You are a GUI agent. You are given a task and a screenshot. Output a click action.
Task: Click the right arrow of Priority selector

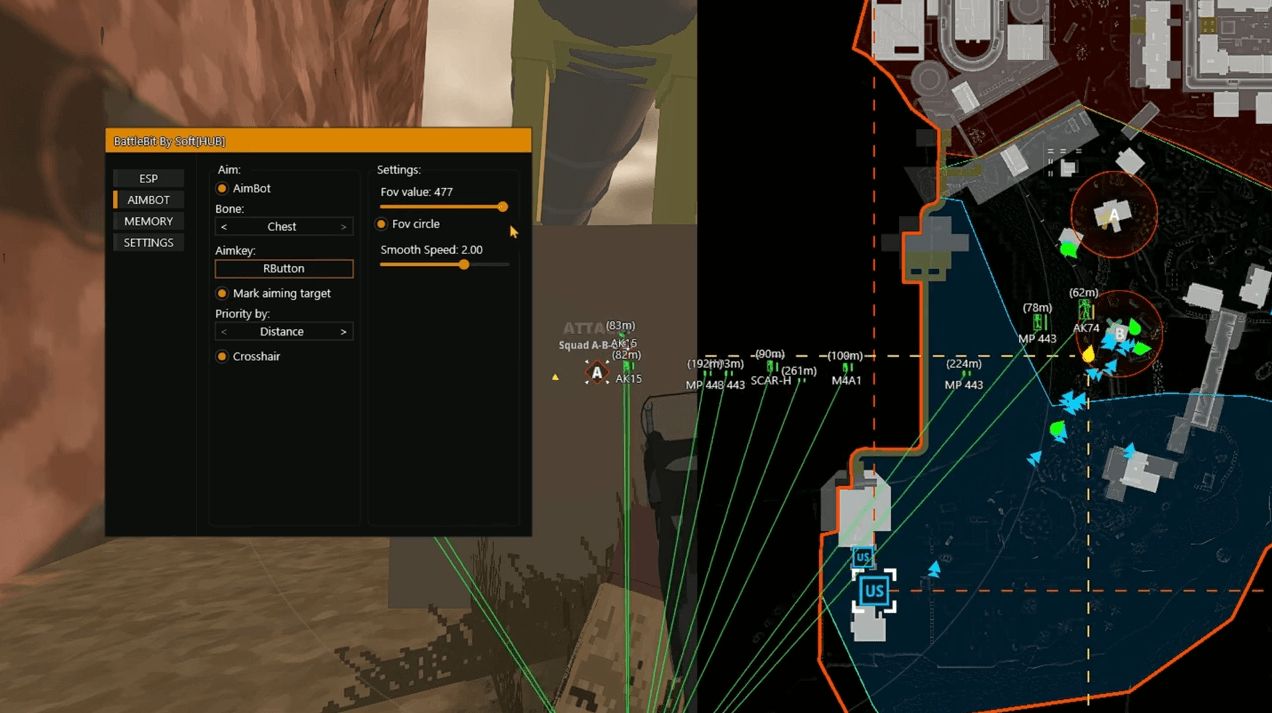point(344,332)
